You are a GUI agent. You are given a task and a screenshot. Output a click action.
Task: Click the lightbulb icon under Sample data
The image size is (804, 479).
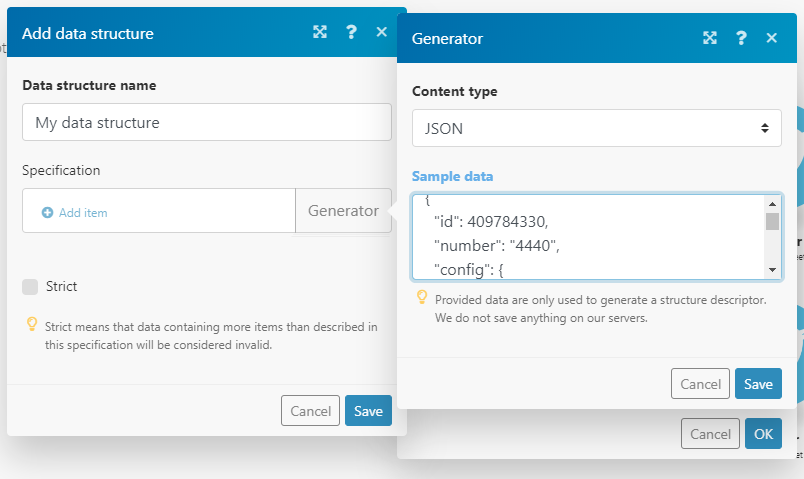click(422, 297)
